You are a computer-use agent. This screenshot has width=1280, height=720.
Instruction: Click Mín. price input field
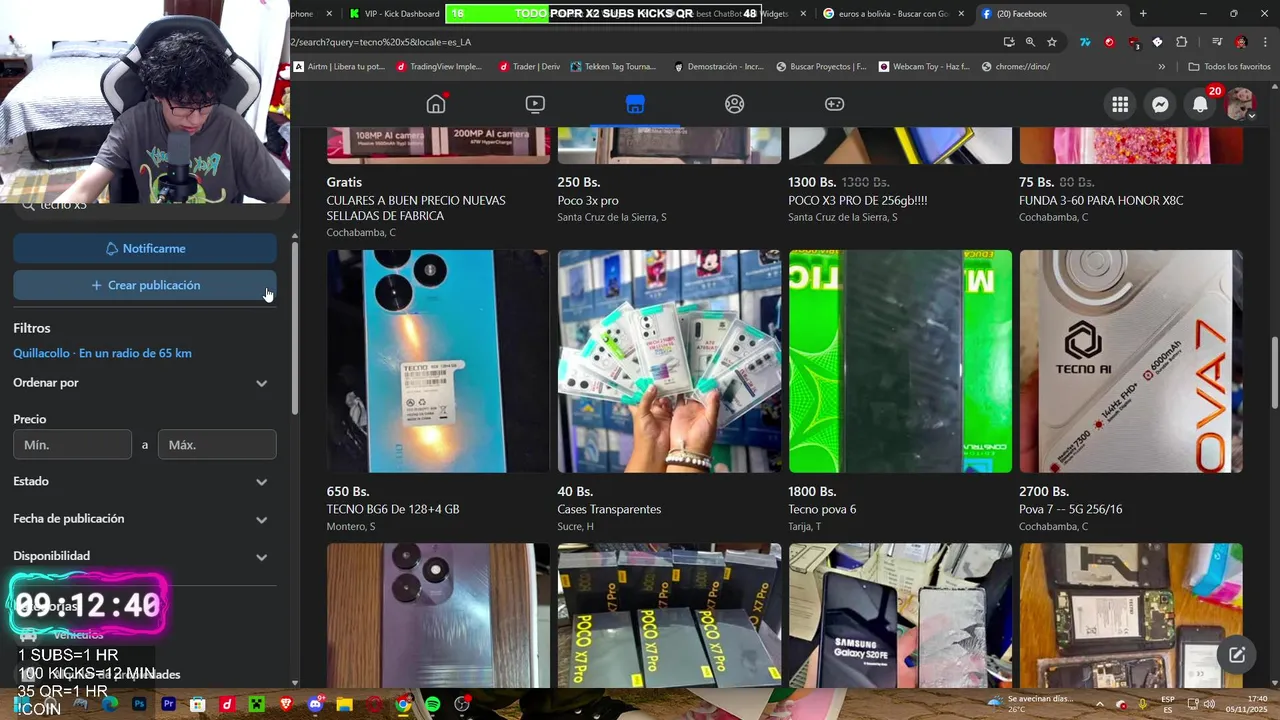[x=72, y=445]
